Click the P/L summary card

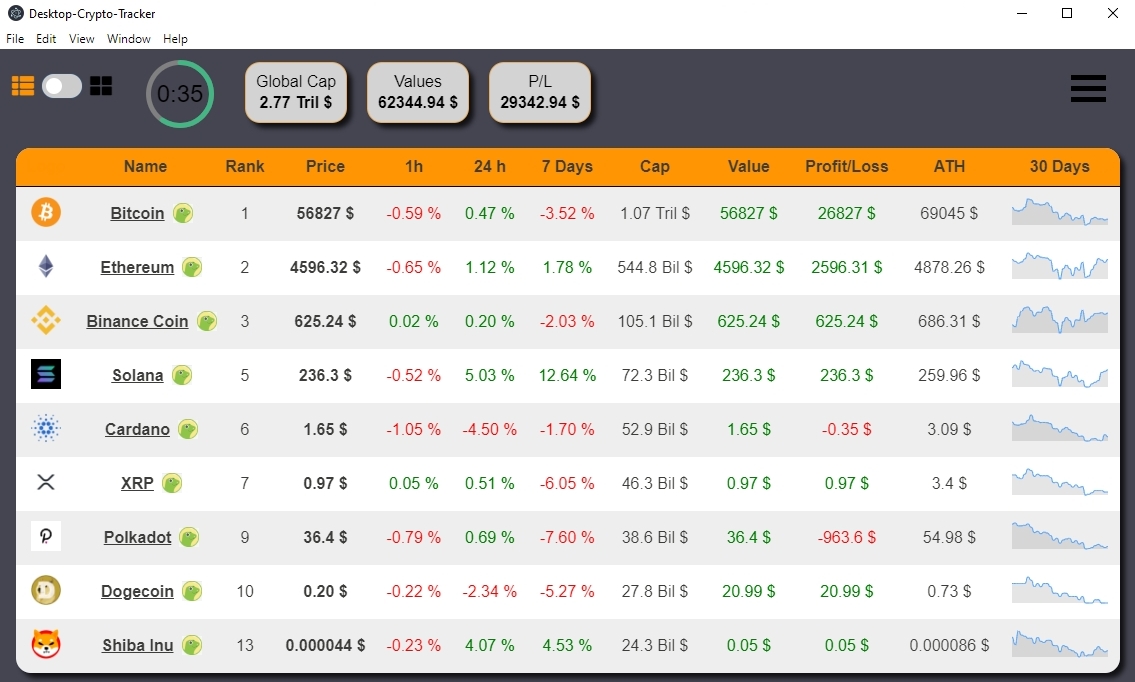540,92
